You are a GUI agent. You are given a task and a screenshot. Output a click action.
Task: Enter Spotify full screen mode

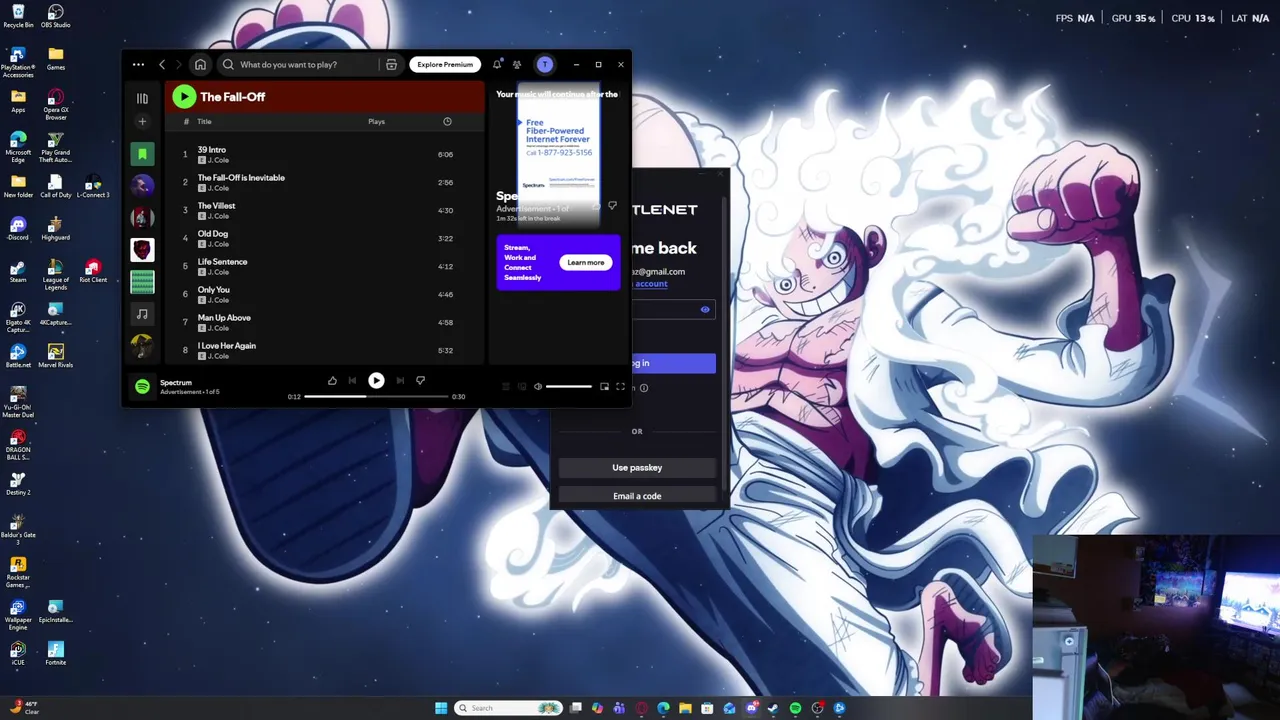pos(620,386)
